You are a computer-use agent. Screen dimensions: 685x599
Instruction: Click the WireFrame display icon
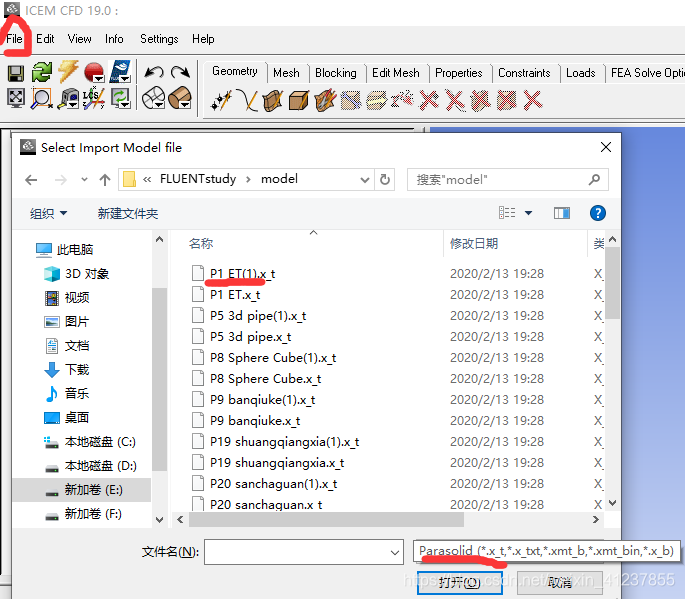[154, 97]
